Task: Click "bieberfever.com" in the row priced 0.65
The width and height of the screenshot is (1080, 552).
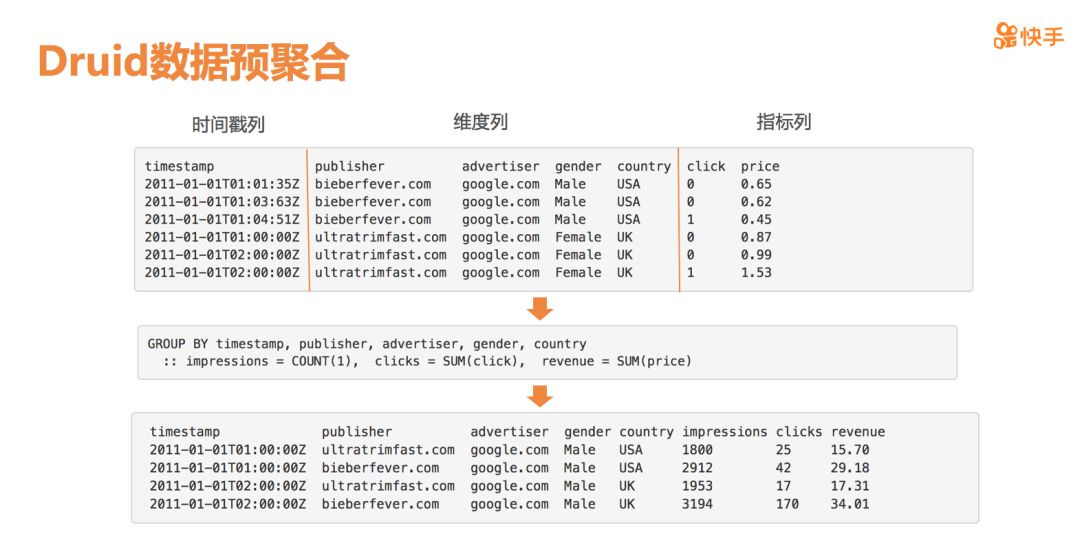Action: [x=373, y=184]
